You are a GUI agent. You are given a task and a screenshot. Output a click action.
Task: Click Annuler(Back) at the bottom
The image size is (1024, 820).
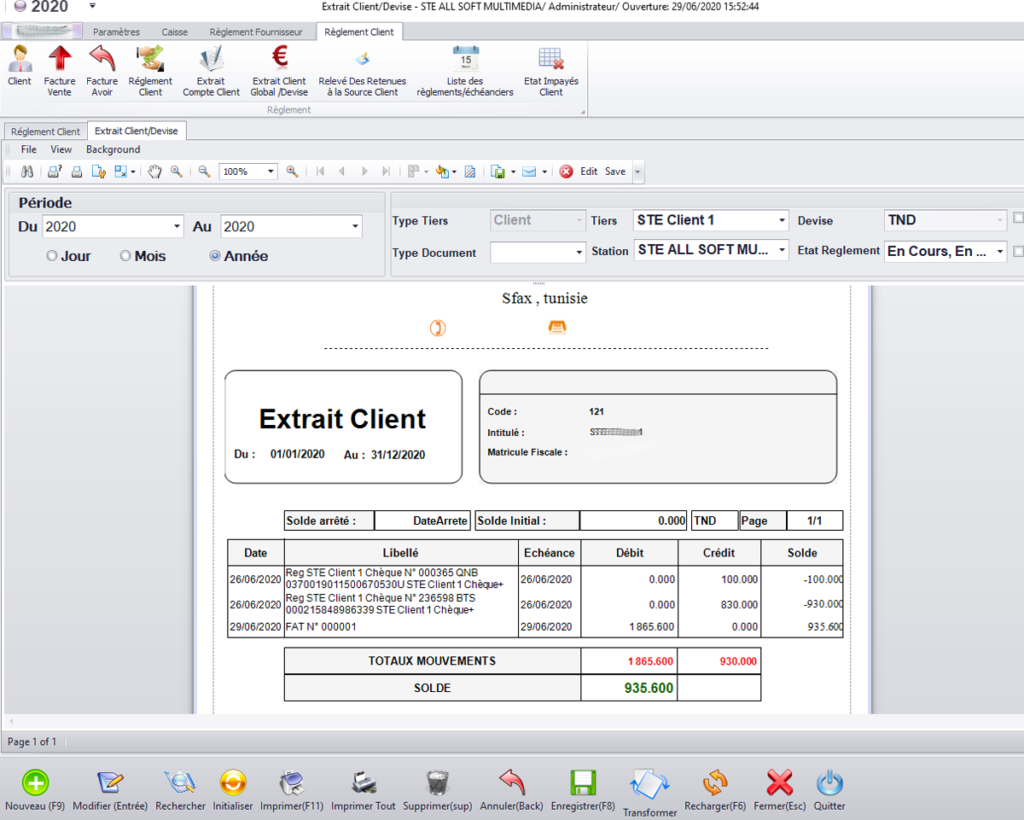click(x=511, y=790)
